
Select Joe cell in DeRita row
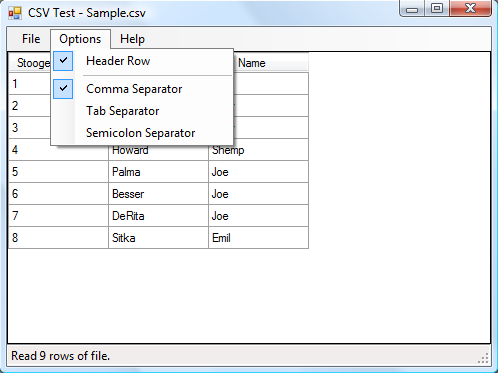(258, 216)
